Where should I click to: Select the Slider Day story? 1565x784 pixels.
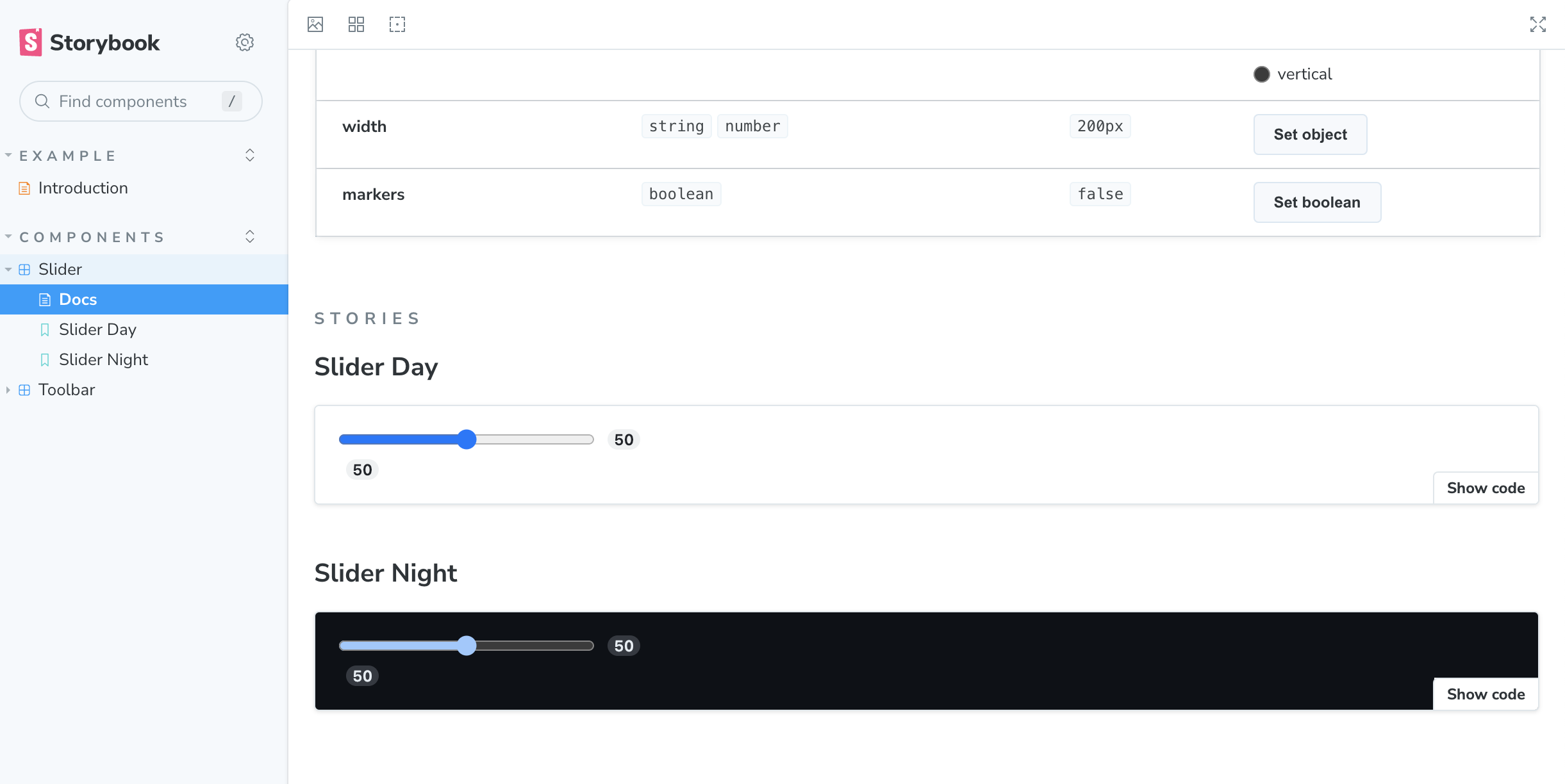tap(97, 329)
